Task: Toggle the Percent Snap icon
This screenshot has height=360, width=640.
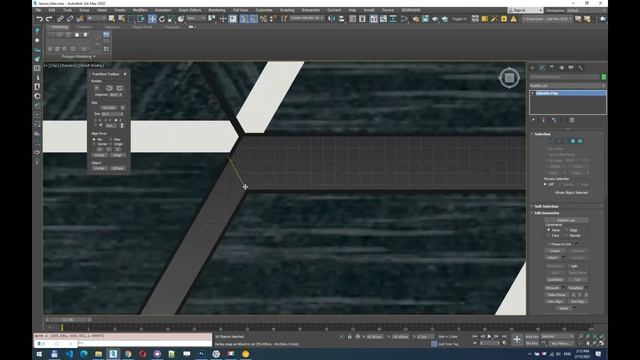Action: (x=263, y=19)
